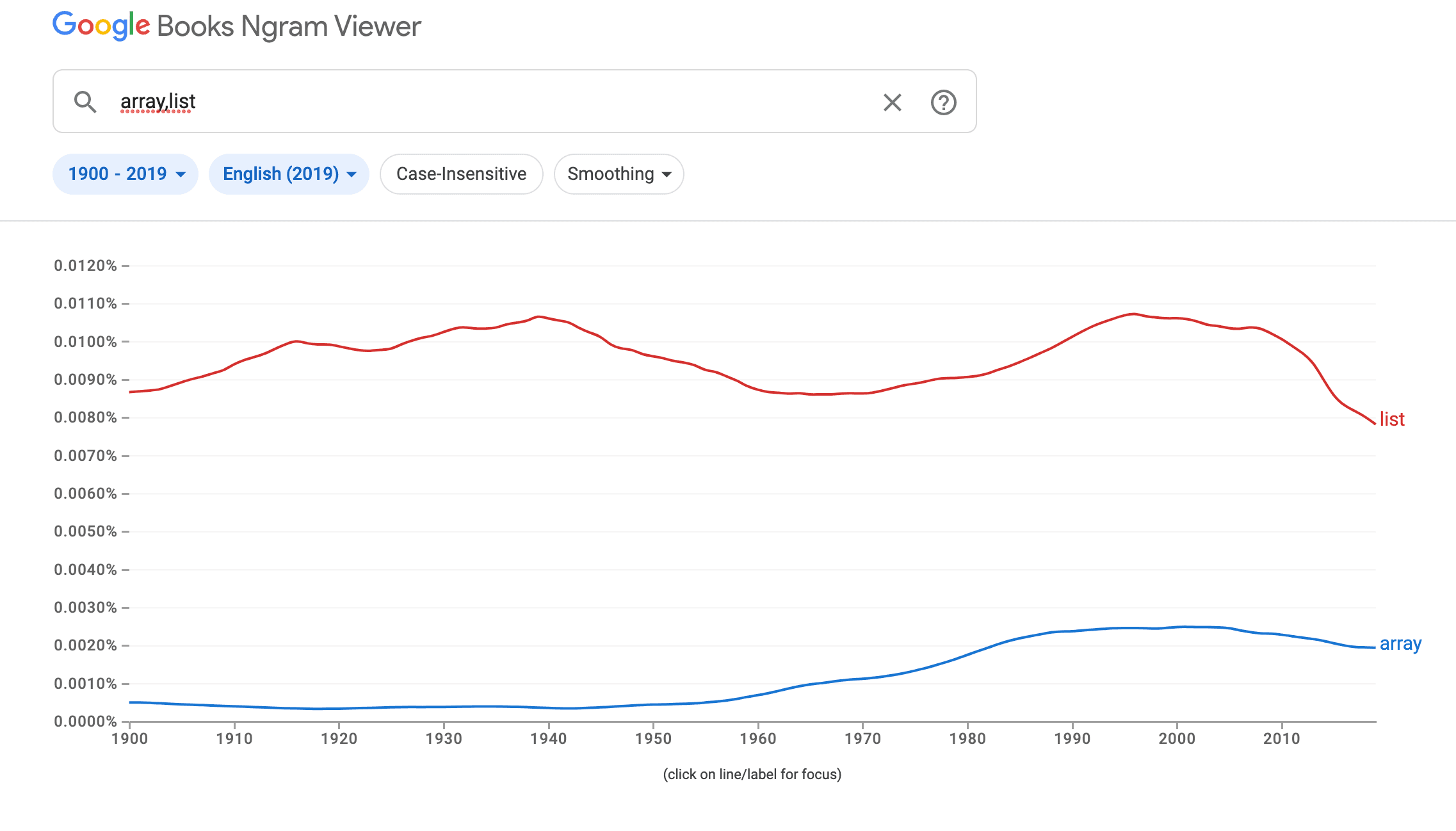Click the search icon inside the query box
The image size is (1456, 831).
(86, 102)
